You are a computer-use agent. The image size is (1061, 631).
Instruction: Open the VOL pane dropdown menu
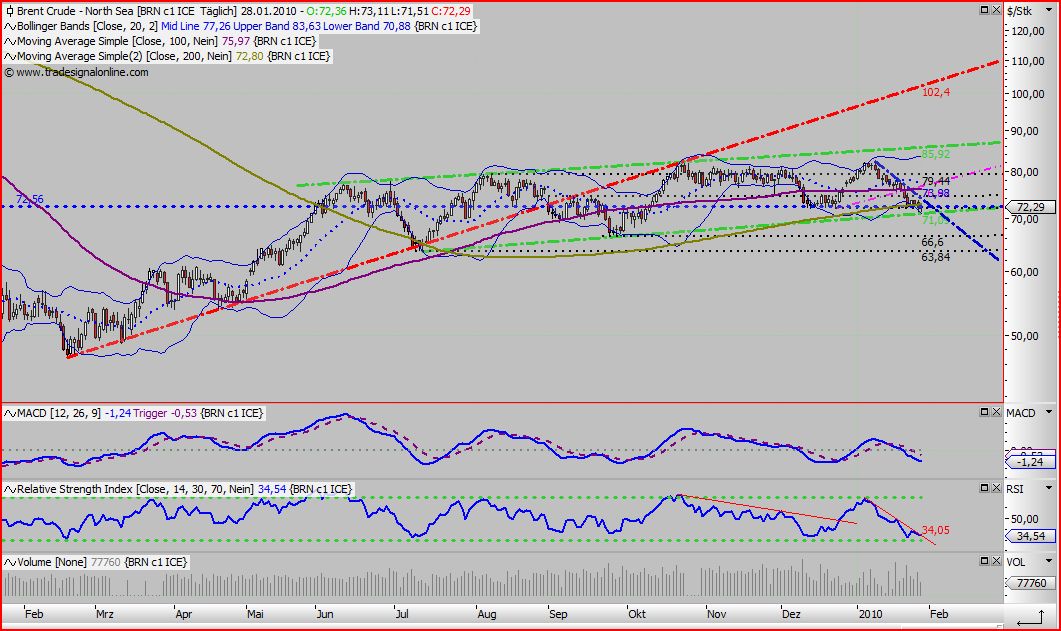point(1048,560)
